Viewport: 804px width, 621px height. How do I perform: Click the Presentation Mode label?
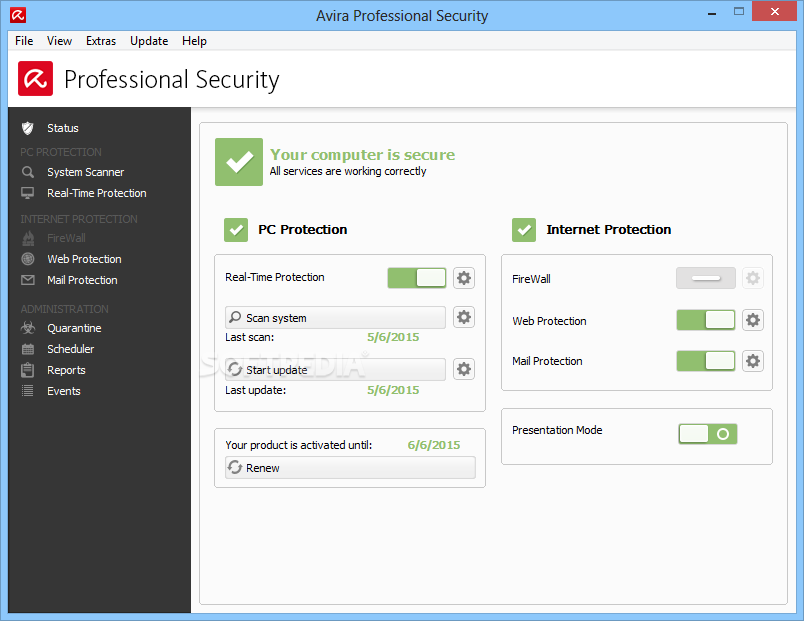(x=557, y=430)
